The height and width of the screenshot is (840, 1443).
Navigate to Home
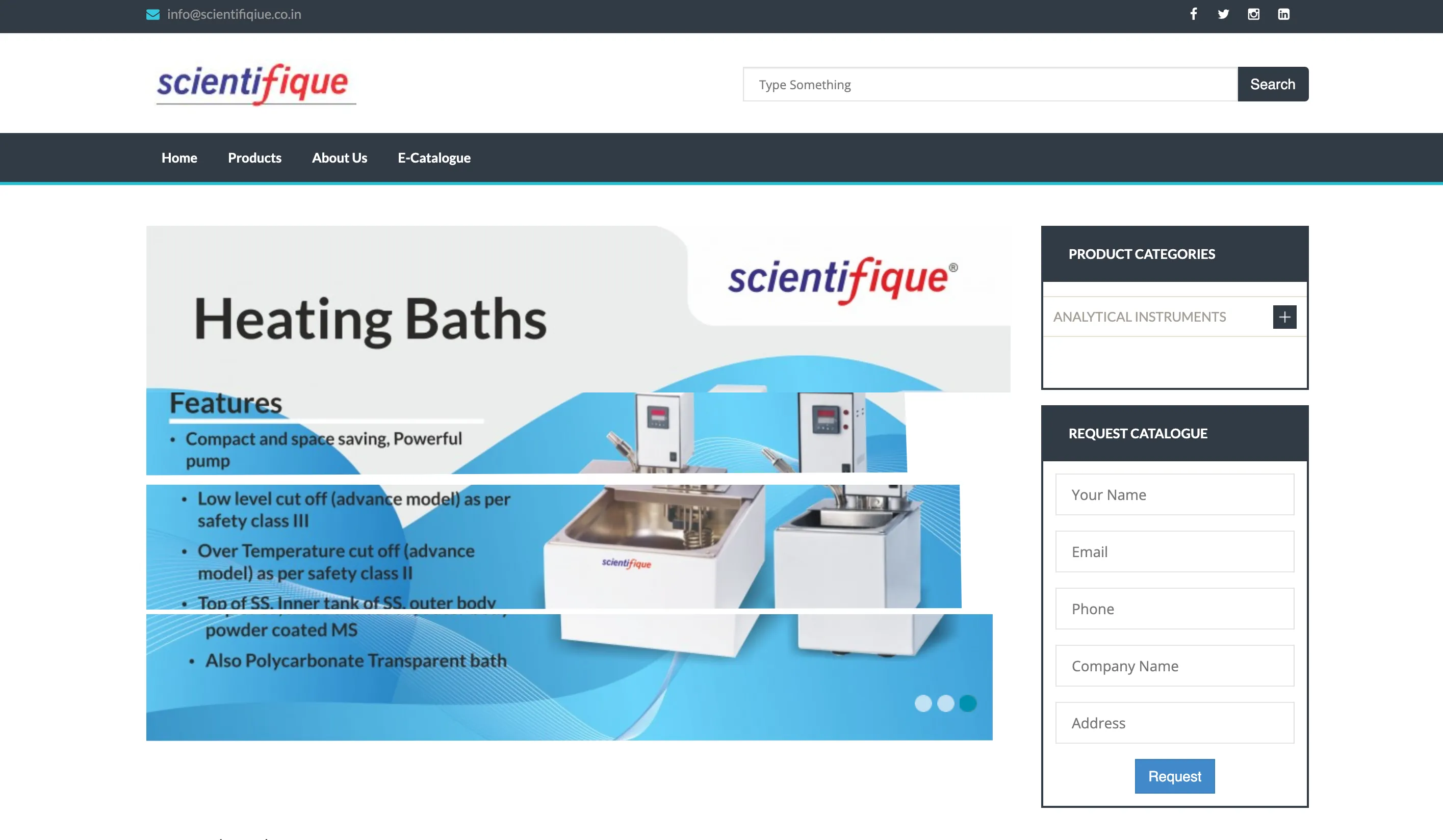click(178, 157)
